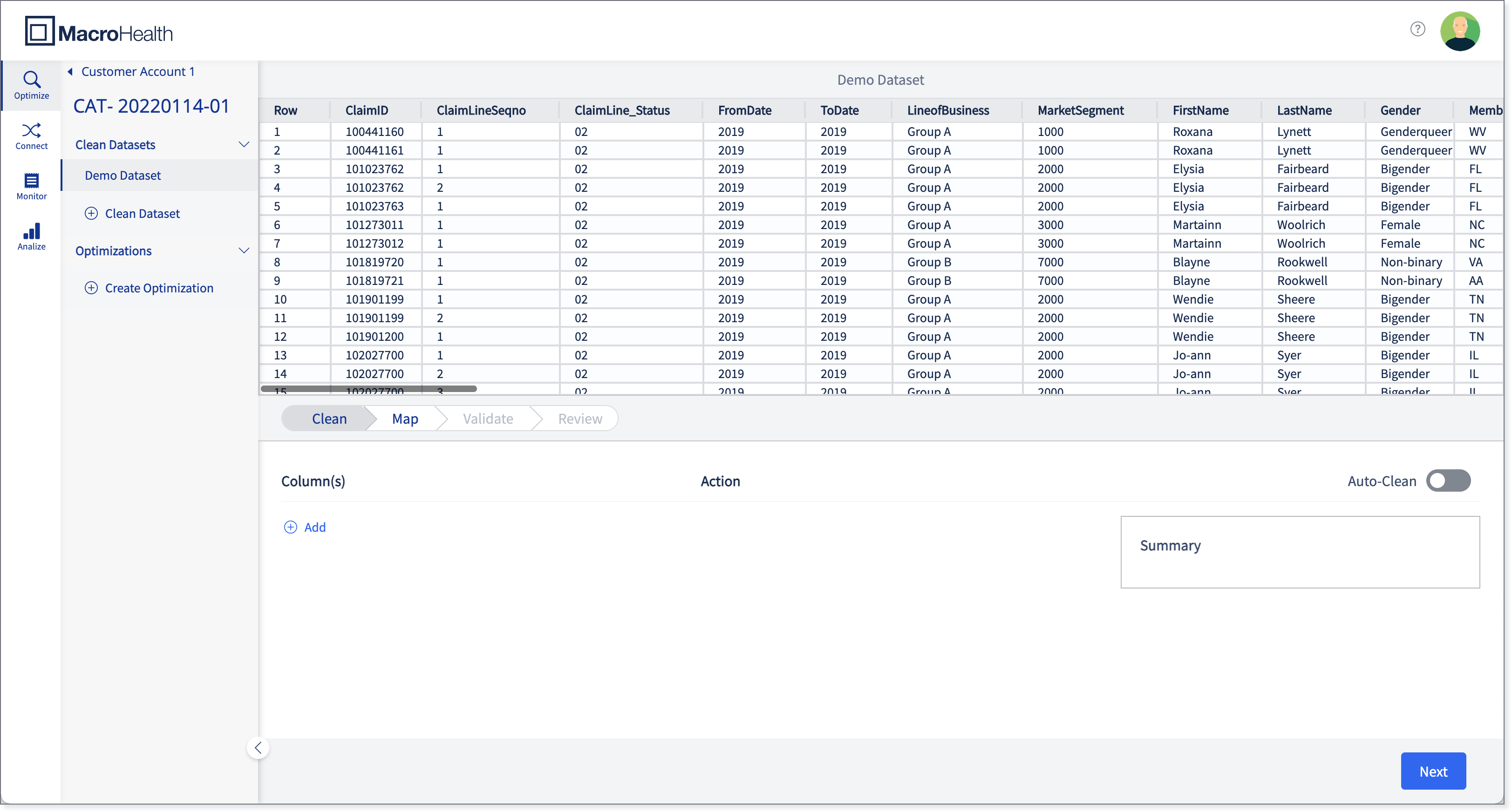The height and width of the screenshot is (812, 1512).
Task: Switch to the Review step
Action: (x=580, y=419)
